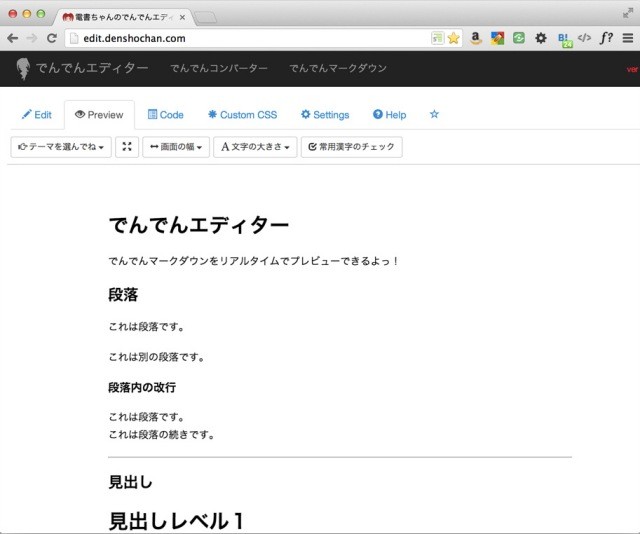Open the でんでんコンバーター link
This screenshot has height=534, width=640.
[x=219, y=68]
